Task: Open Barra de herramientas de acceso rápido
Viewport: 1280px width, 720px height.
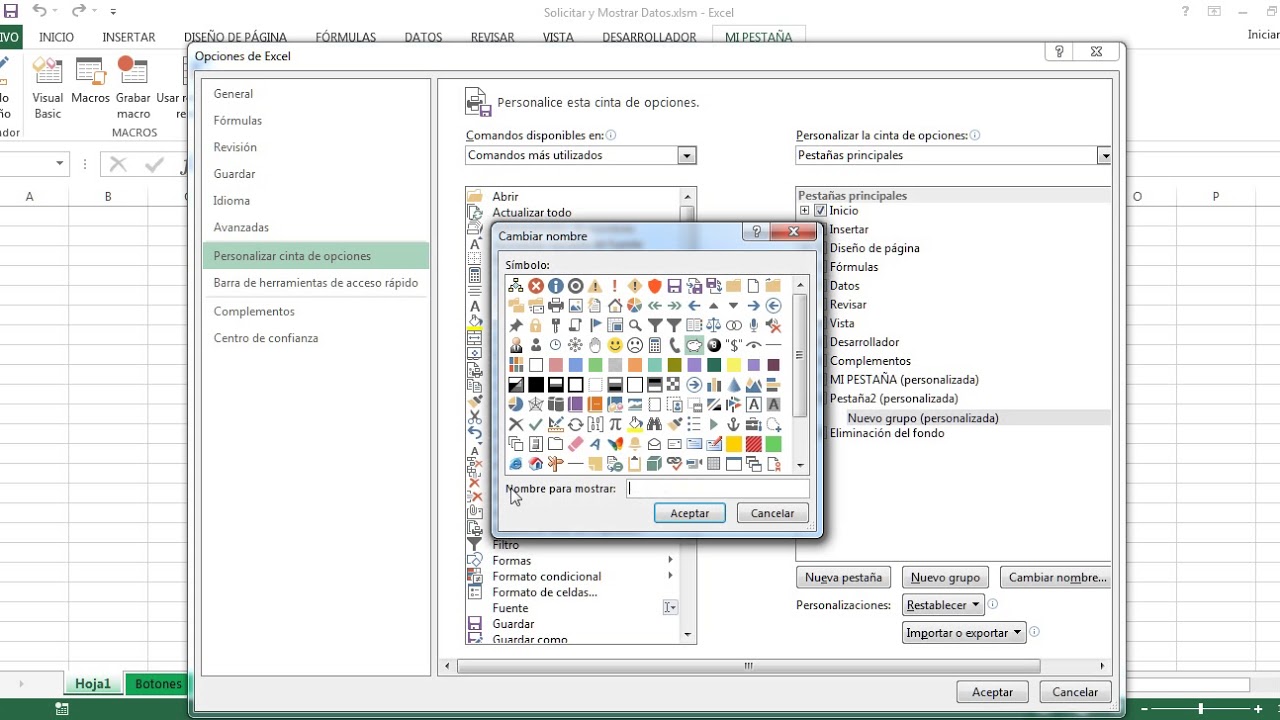Action: 316,283
